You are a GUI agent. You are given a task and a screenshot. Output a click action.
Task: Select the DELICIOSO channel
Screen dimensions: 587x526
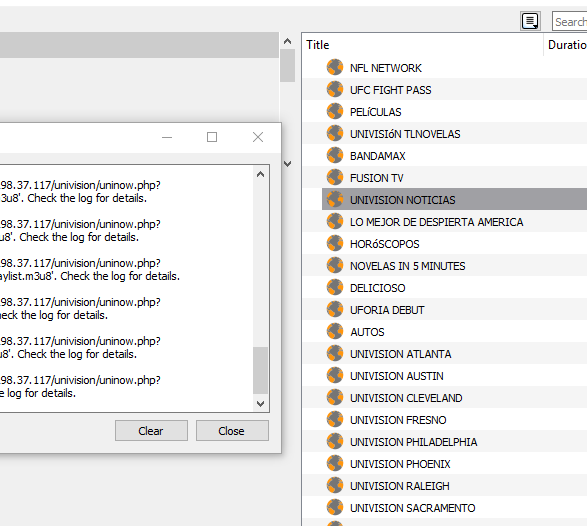tap(377, 288)
